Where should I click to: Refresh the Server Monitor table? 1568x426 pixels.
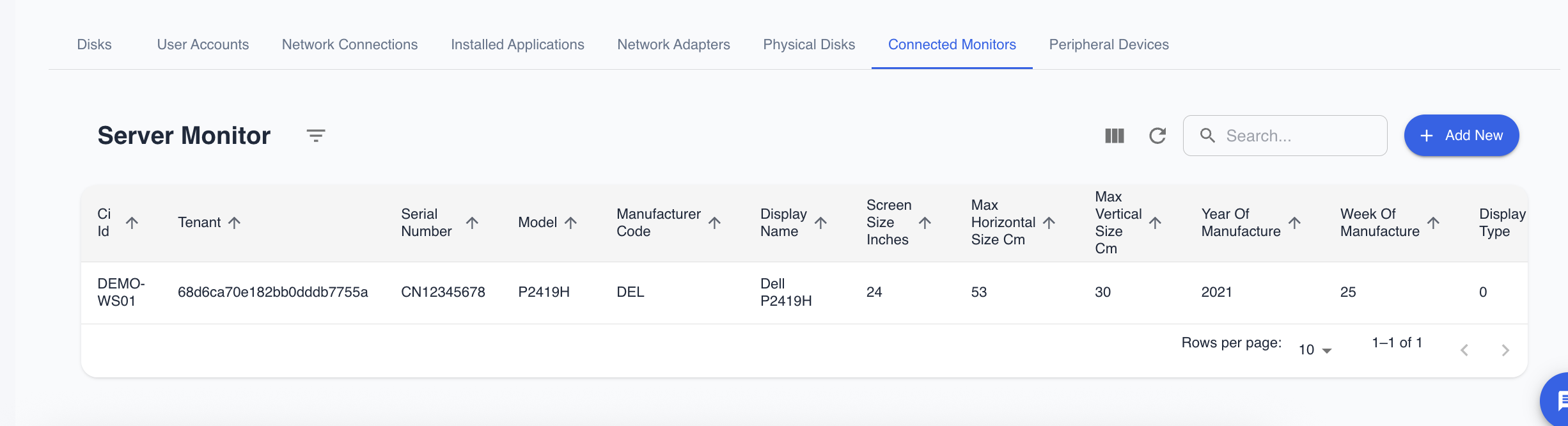(1157, 136)
